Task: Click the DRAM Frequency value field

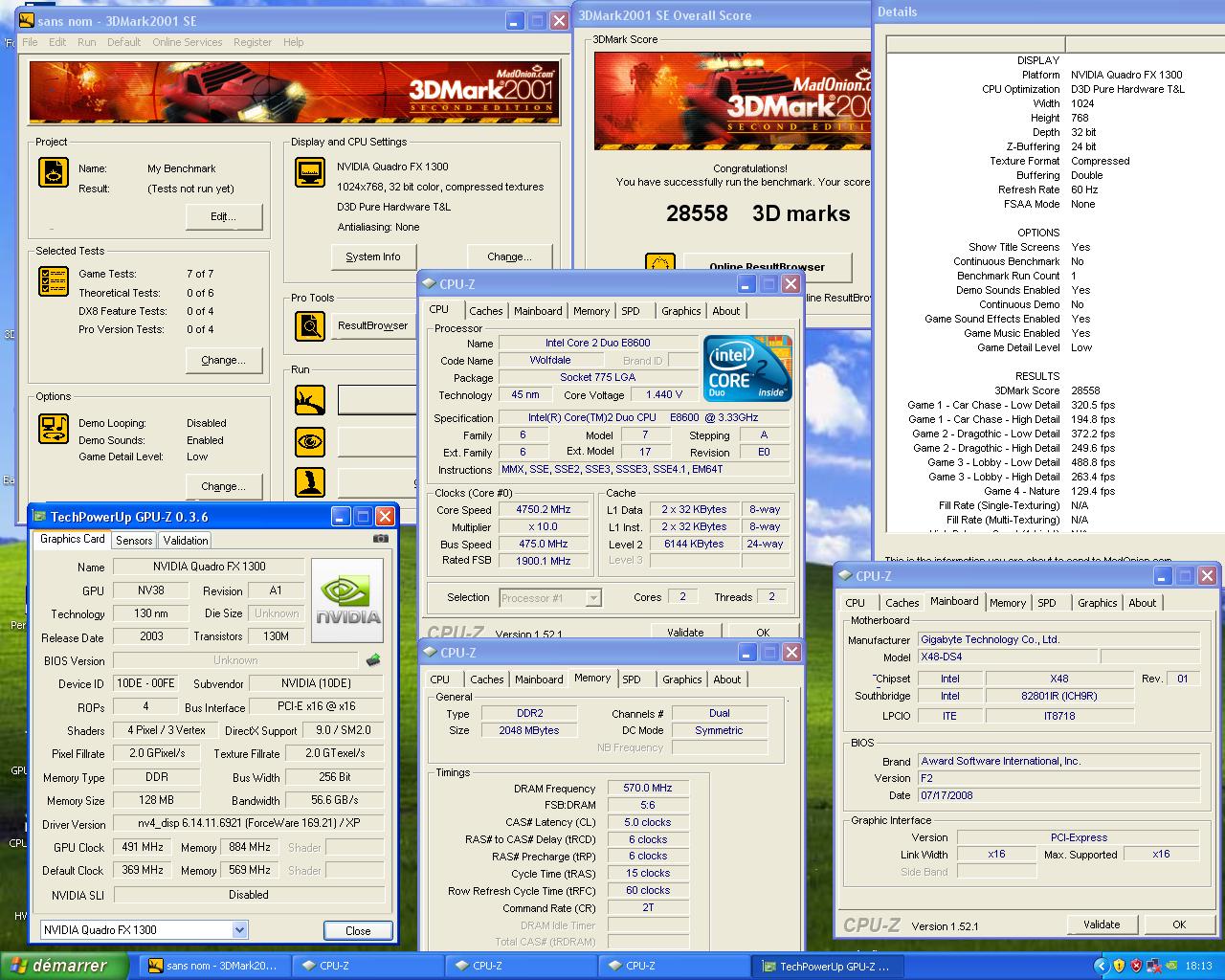Action: coord(648,788)
